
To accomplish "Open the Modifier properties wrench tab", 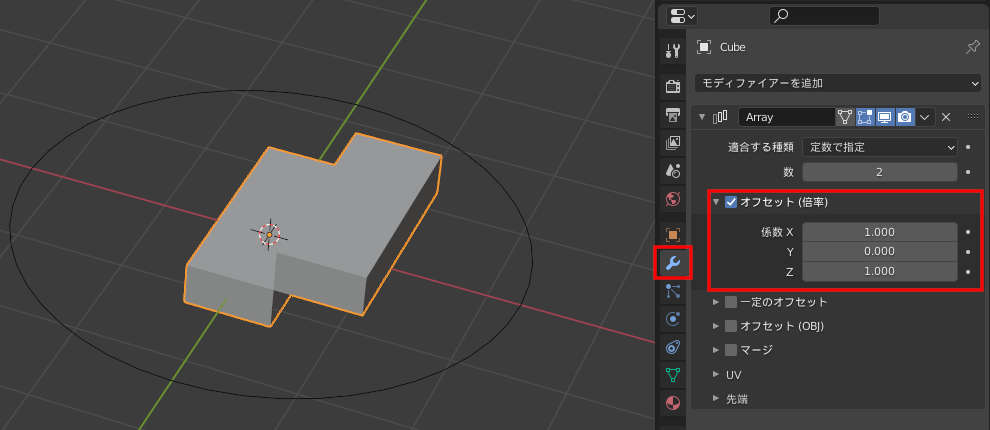I will (x=673, y=263).
